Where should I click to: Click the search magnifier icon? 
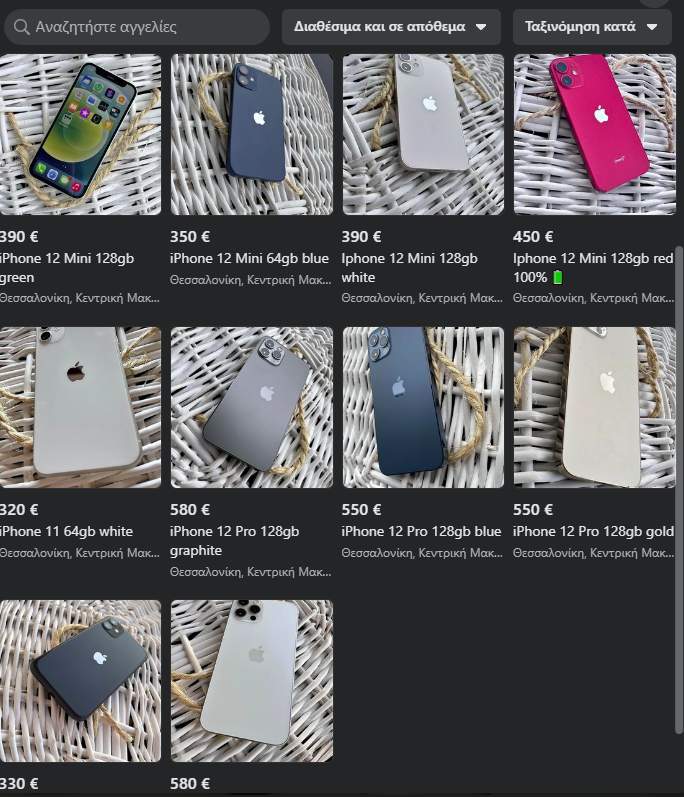(x=21, y=26)
